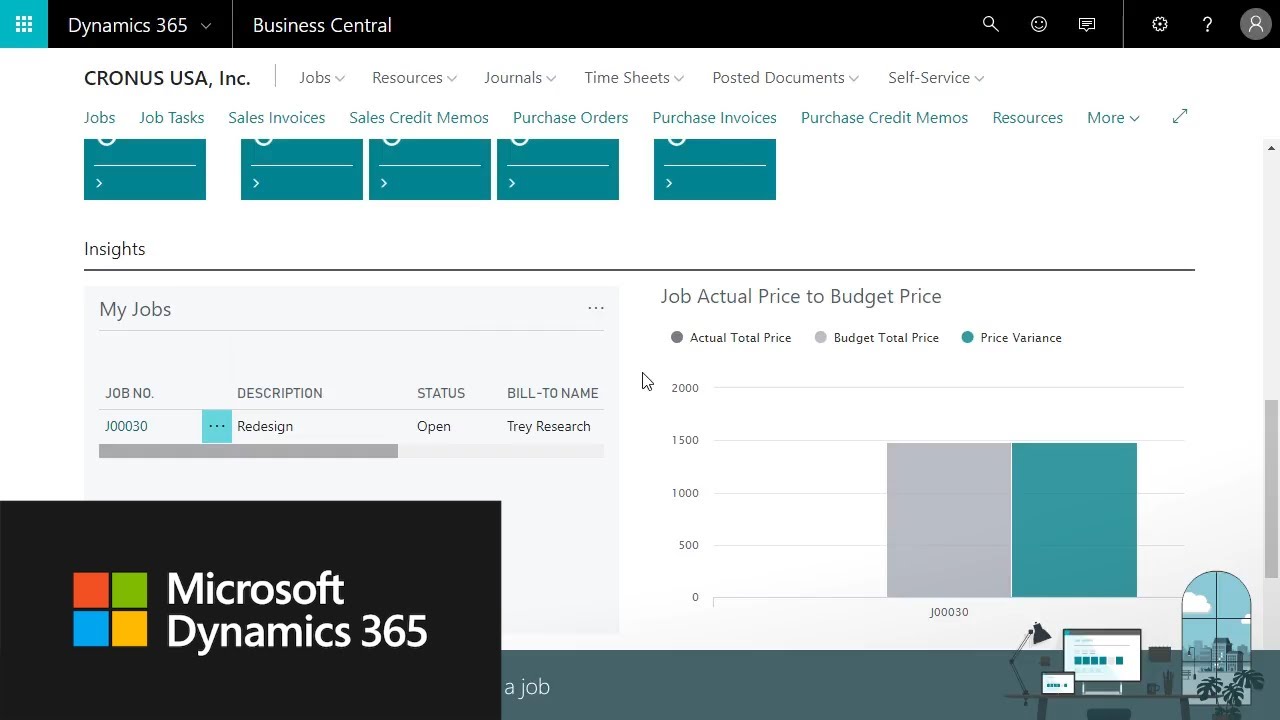Expand page with the diagonal arrows icon

(1180, 117)
